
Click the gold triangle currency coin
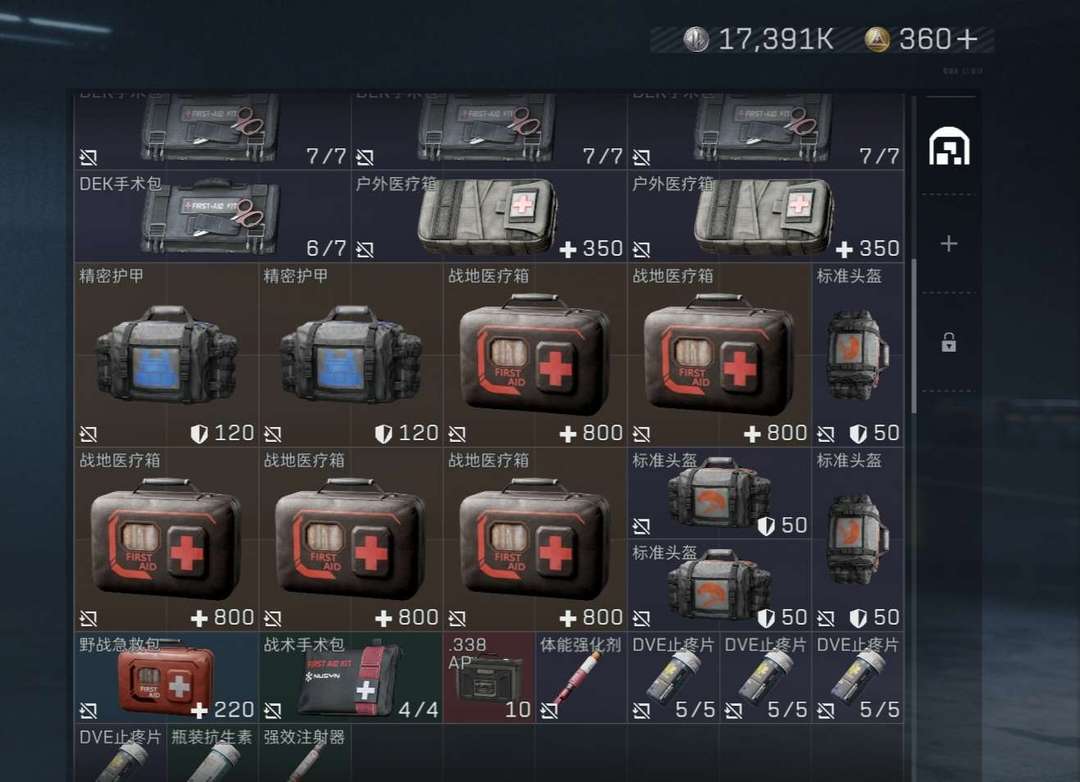coord(877,39)
